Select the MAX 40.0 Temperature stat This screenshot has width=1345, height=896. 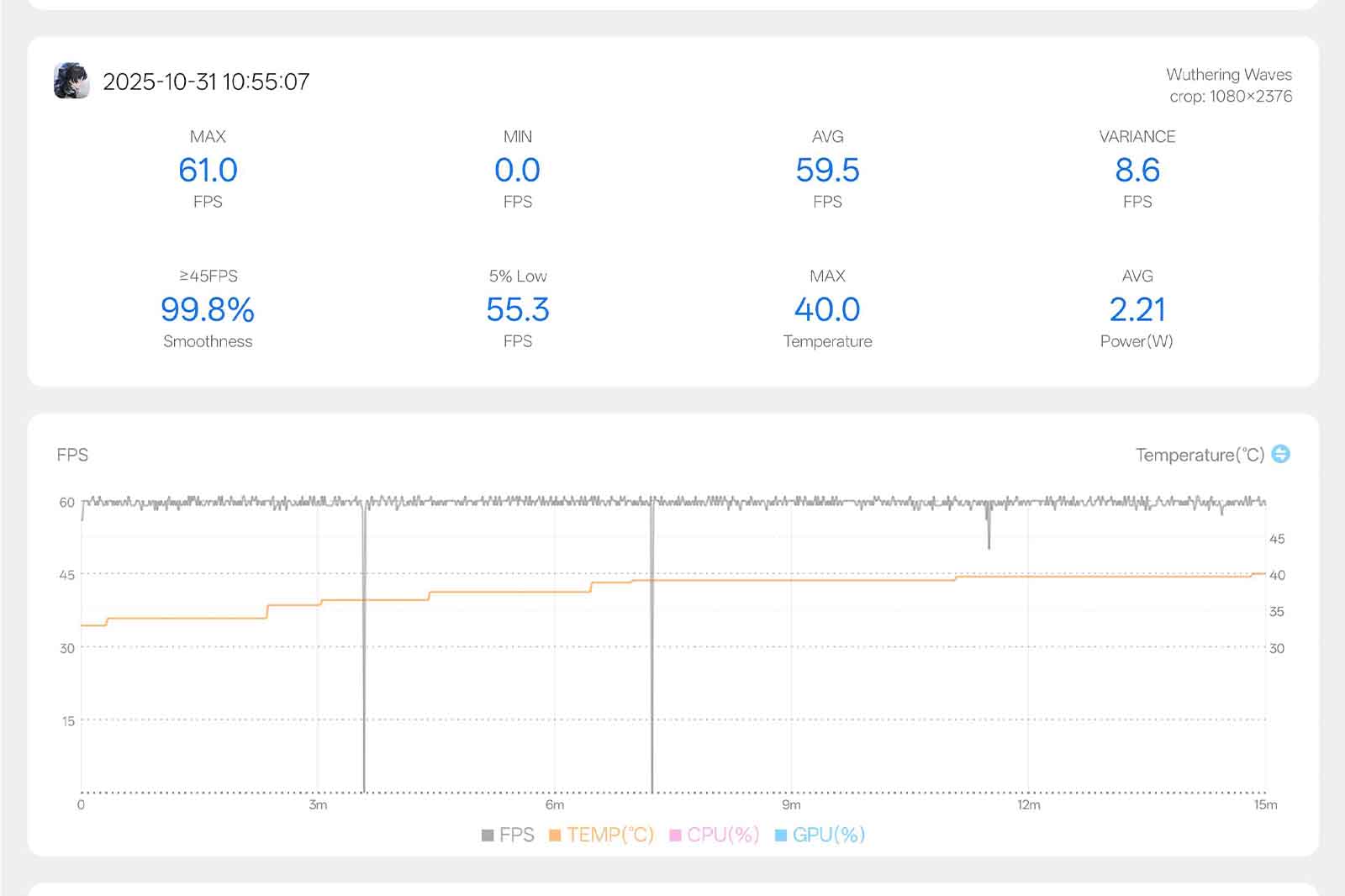point(827,309)
